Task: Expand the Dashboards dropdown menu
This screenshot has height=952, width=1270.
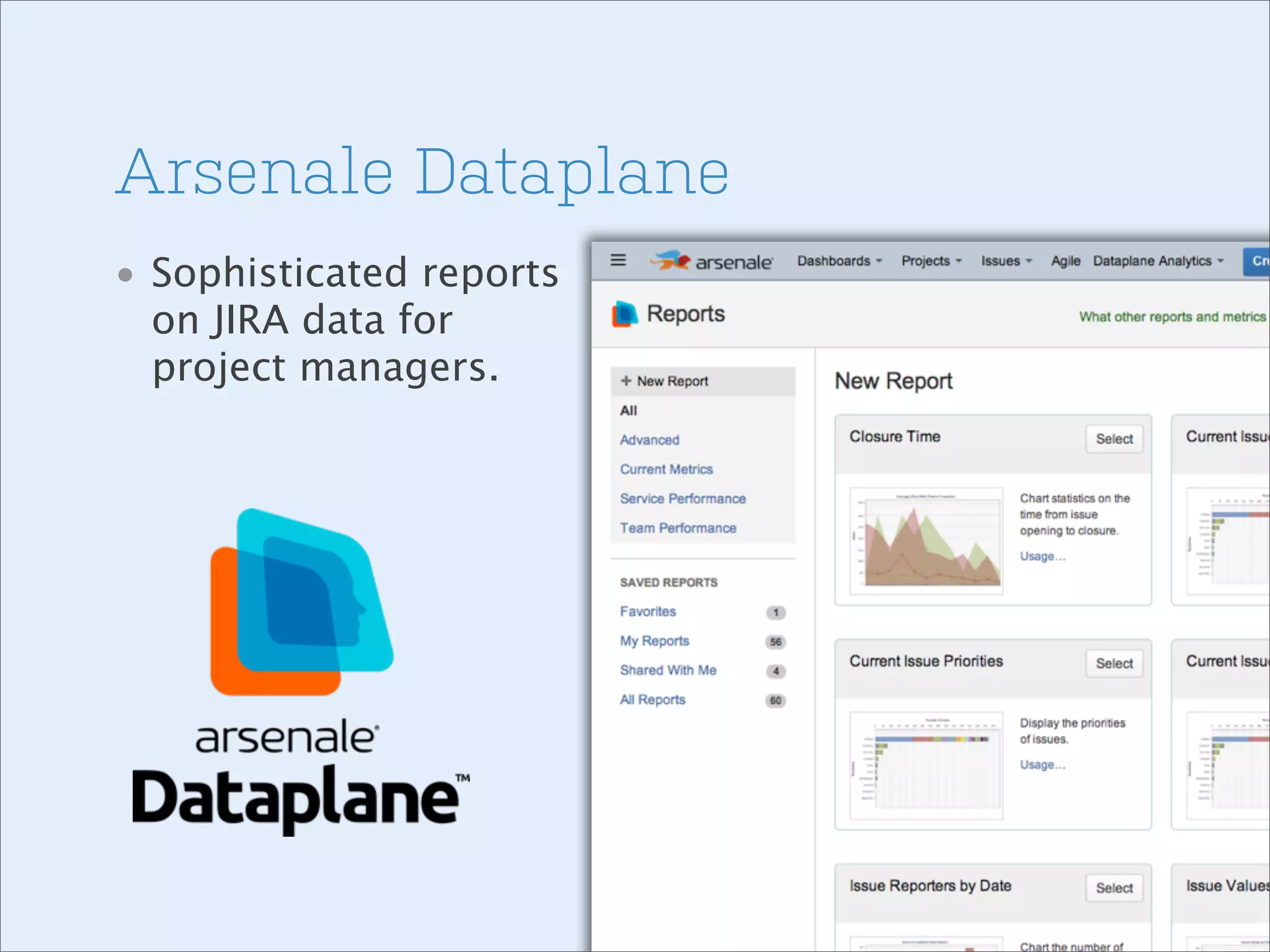Action: (x=840, y=261)
